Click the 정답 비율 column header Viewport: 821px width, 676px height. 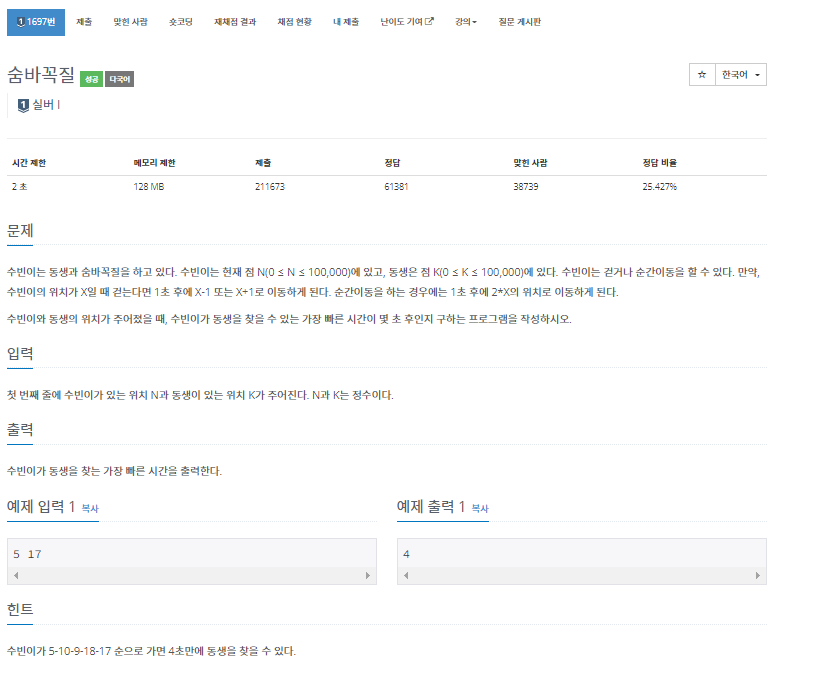660,163
